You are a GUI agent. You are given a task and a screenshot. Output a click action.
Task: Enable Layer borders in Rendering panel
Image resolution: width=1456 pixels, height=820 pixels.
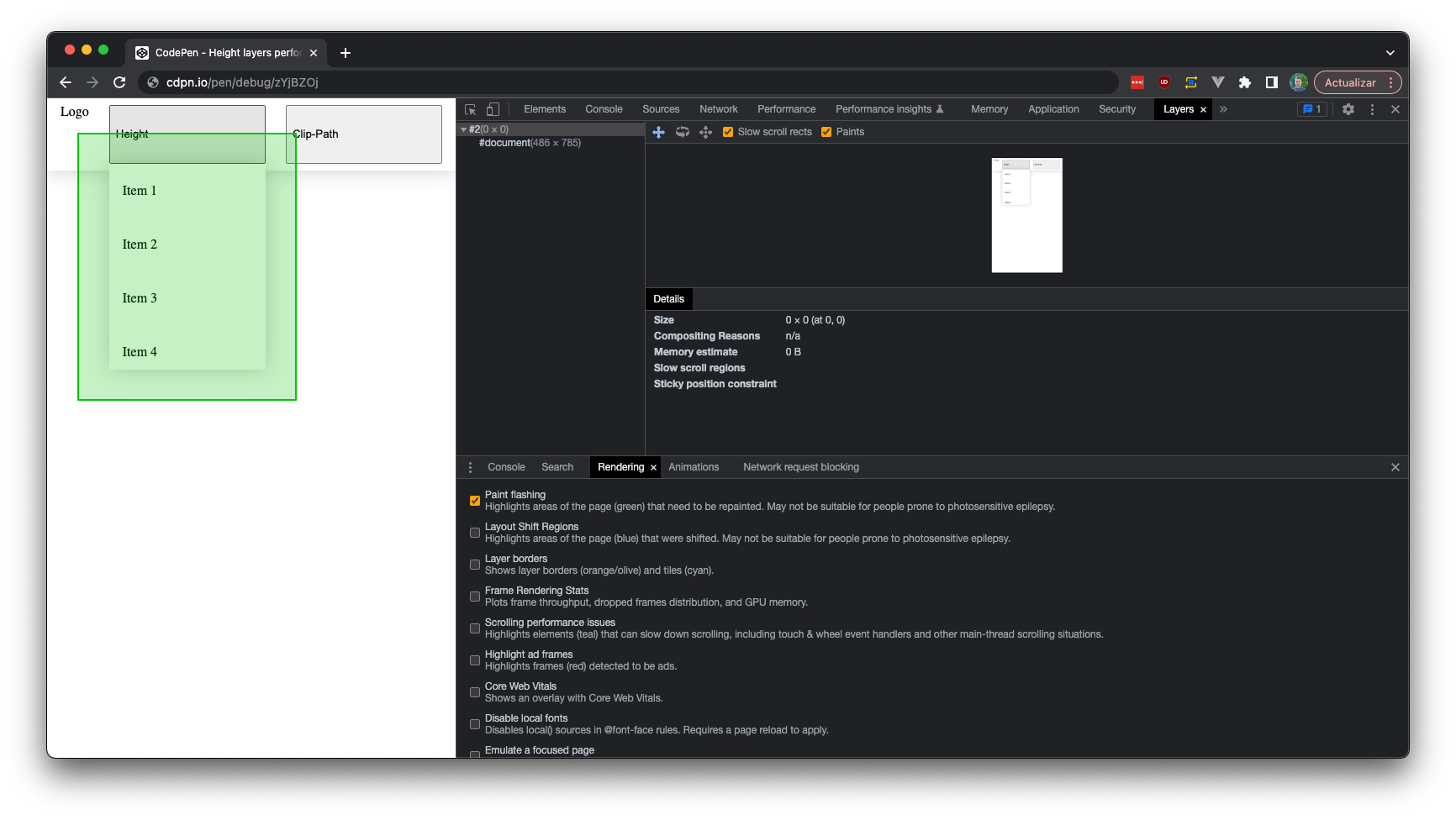pos(475,565)
